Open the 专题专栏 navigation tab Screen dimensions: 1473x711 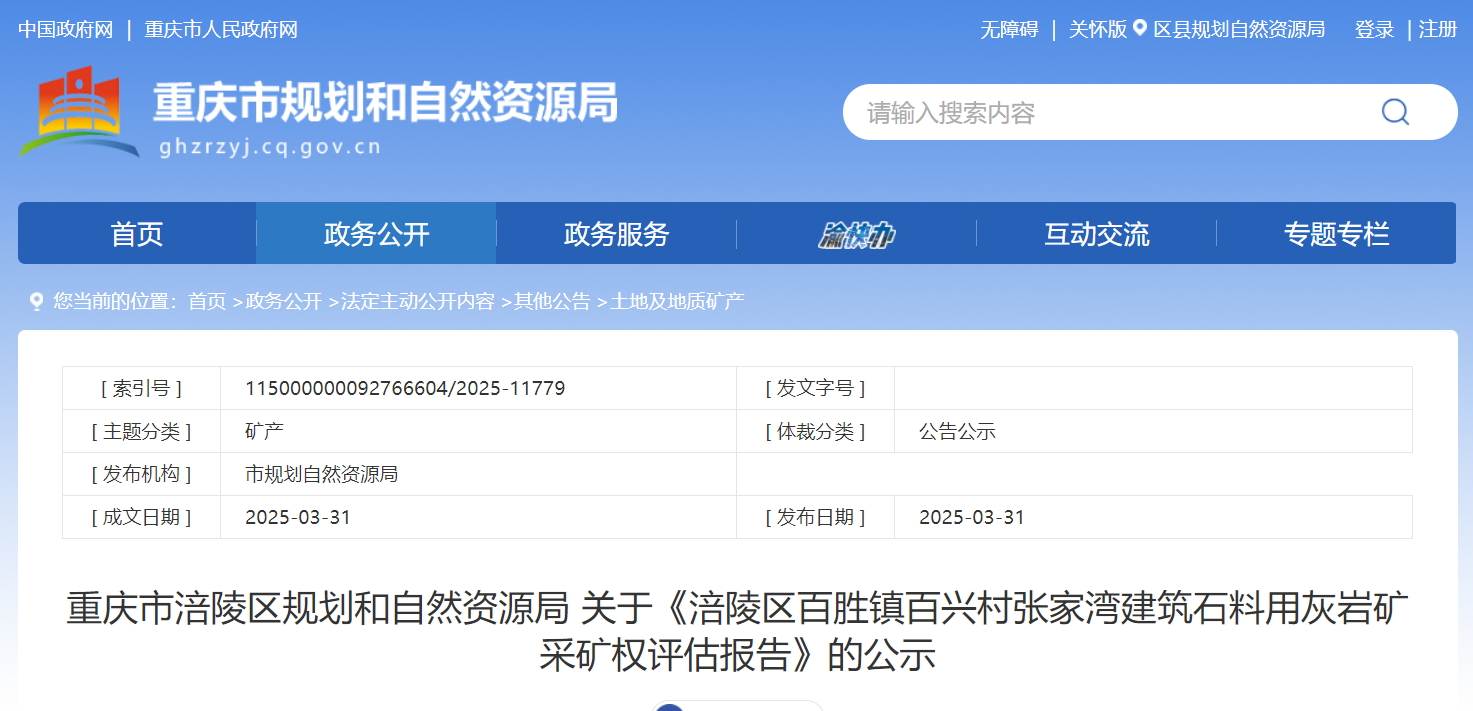pos(1336,235)
